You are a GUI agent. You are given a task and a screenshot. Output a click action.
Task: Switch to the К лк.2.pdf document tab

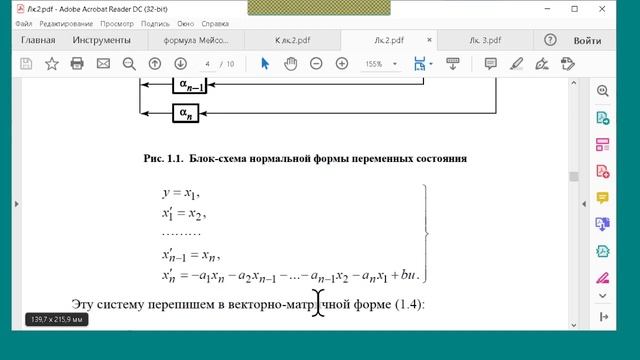[x=292, y=40]
